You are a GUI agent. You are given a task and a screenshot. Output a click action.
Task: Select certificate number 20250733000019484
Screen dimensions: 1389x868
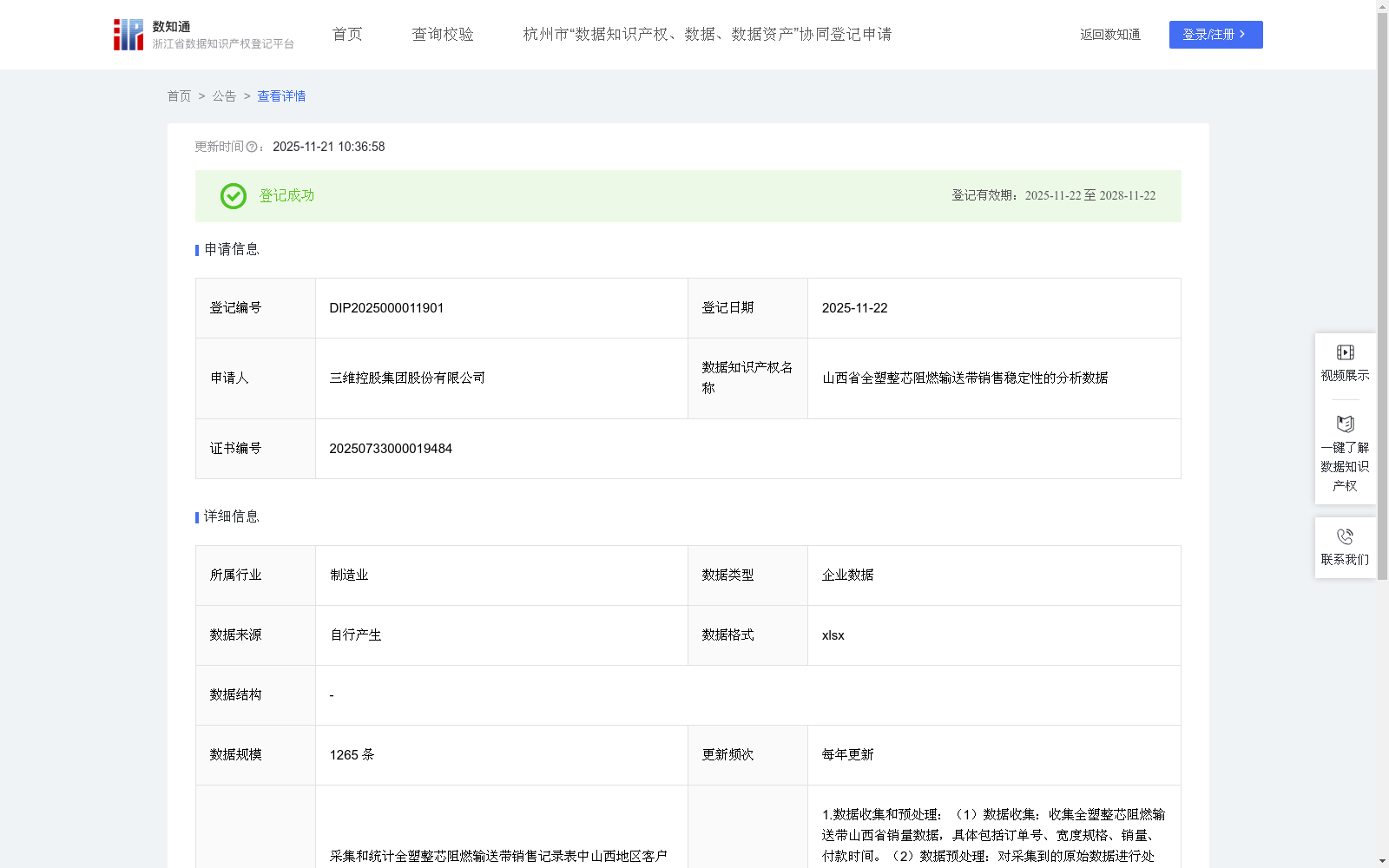(391, 449)
